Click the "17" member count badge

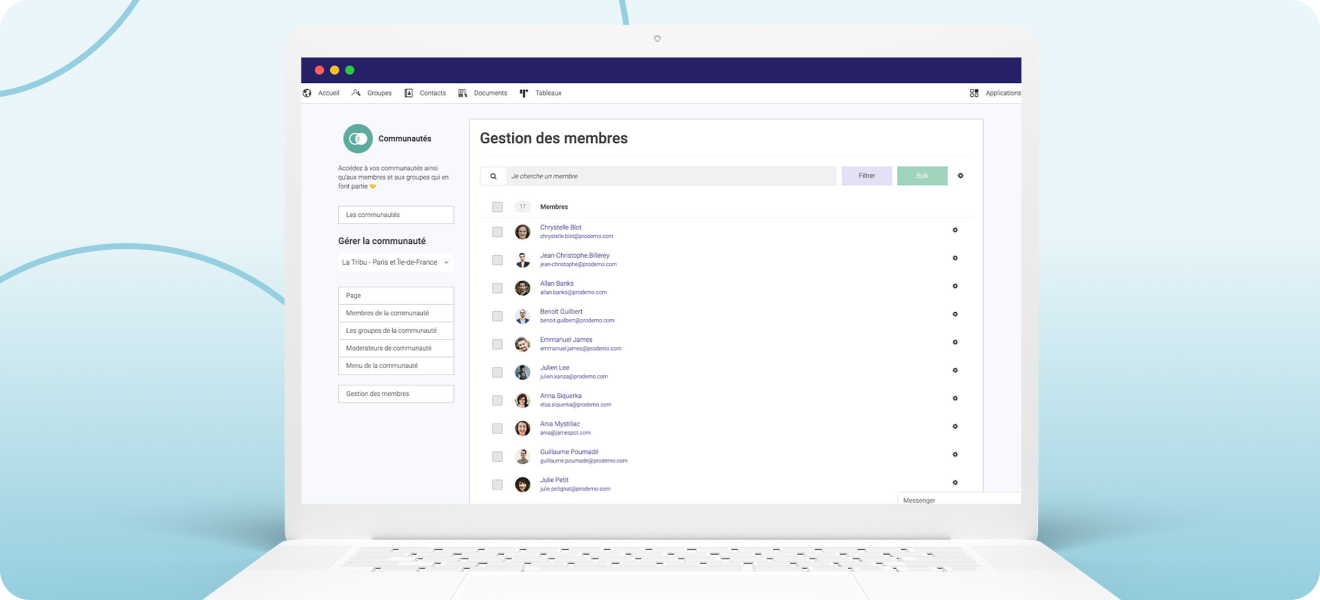coord(522,207)
